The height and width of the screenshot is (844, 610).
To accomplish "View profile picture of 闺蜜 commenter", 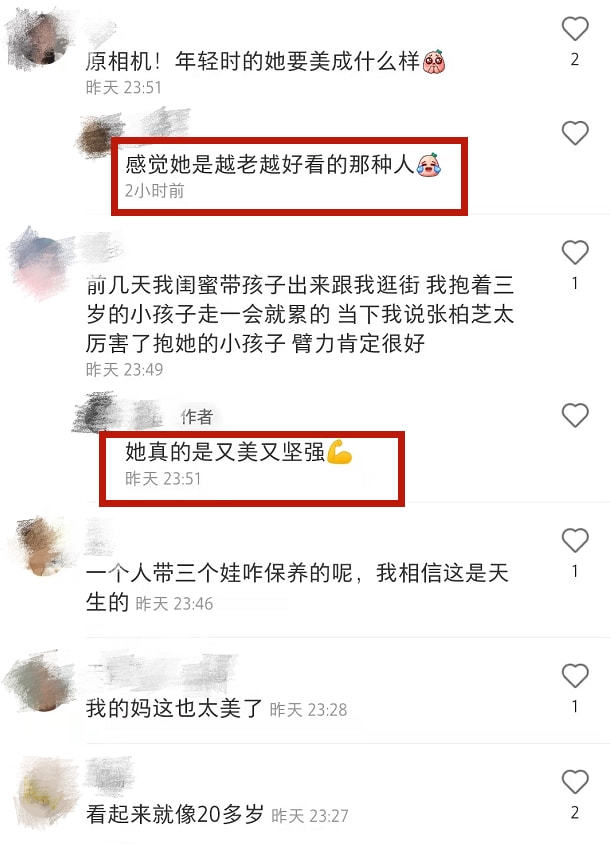I will click(40, 264).
